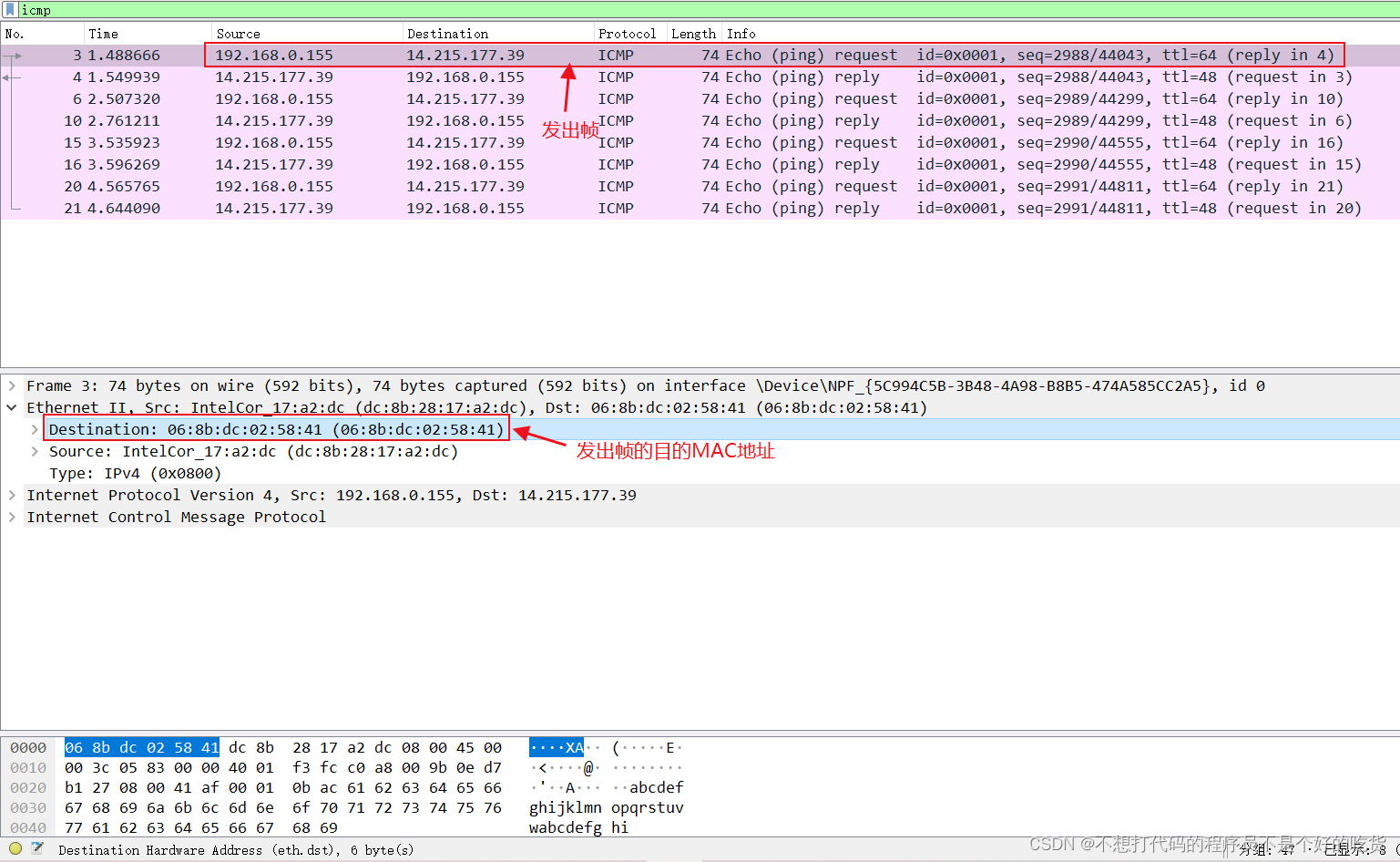
Task: Open capture file properties icon in status bar
Action: (x=37, y=848)
